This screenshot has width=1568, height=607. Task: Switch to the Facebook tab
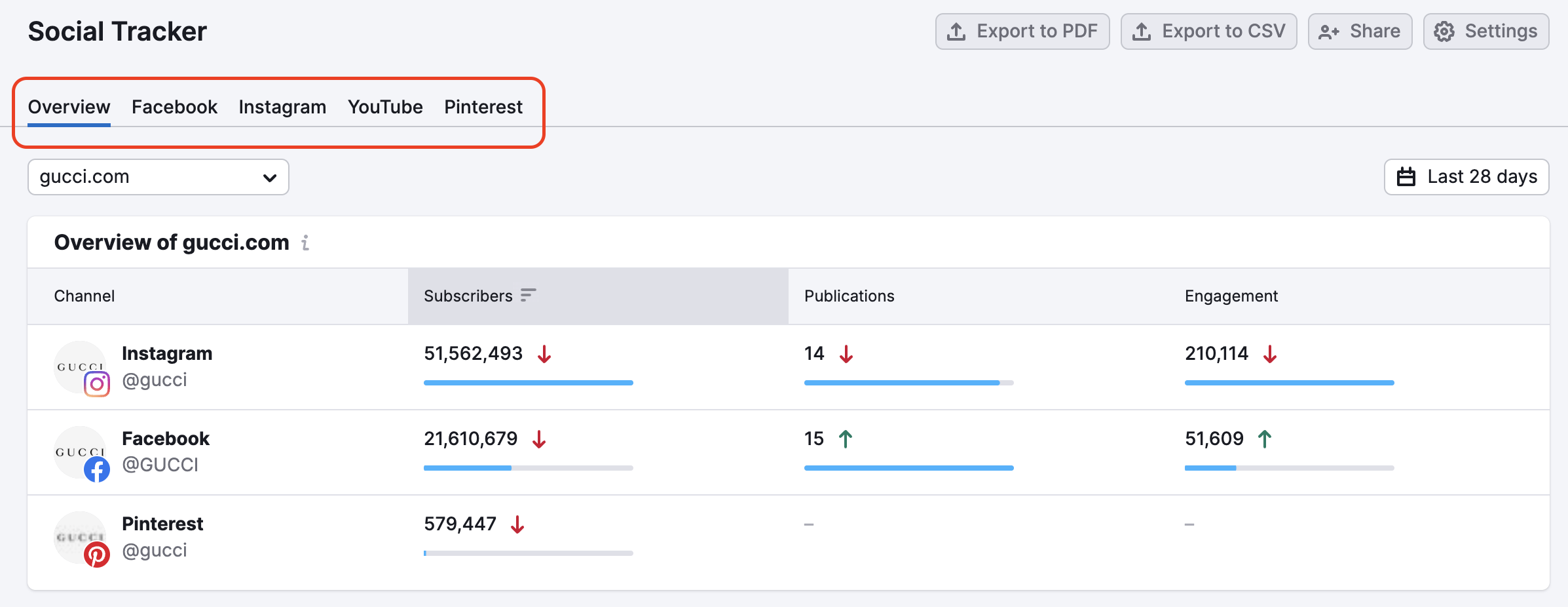coord(174,106)
